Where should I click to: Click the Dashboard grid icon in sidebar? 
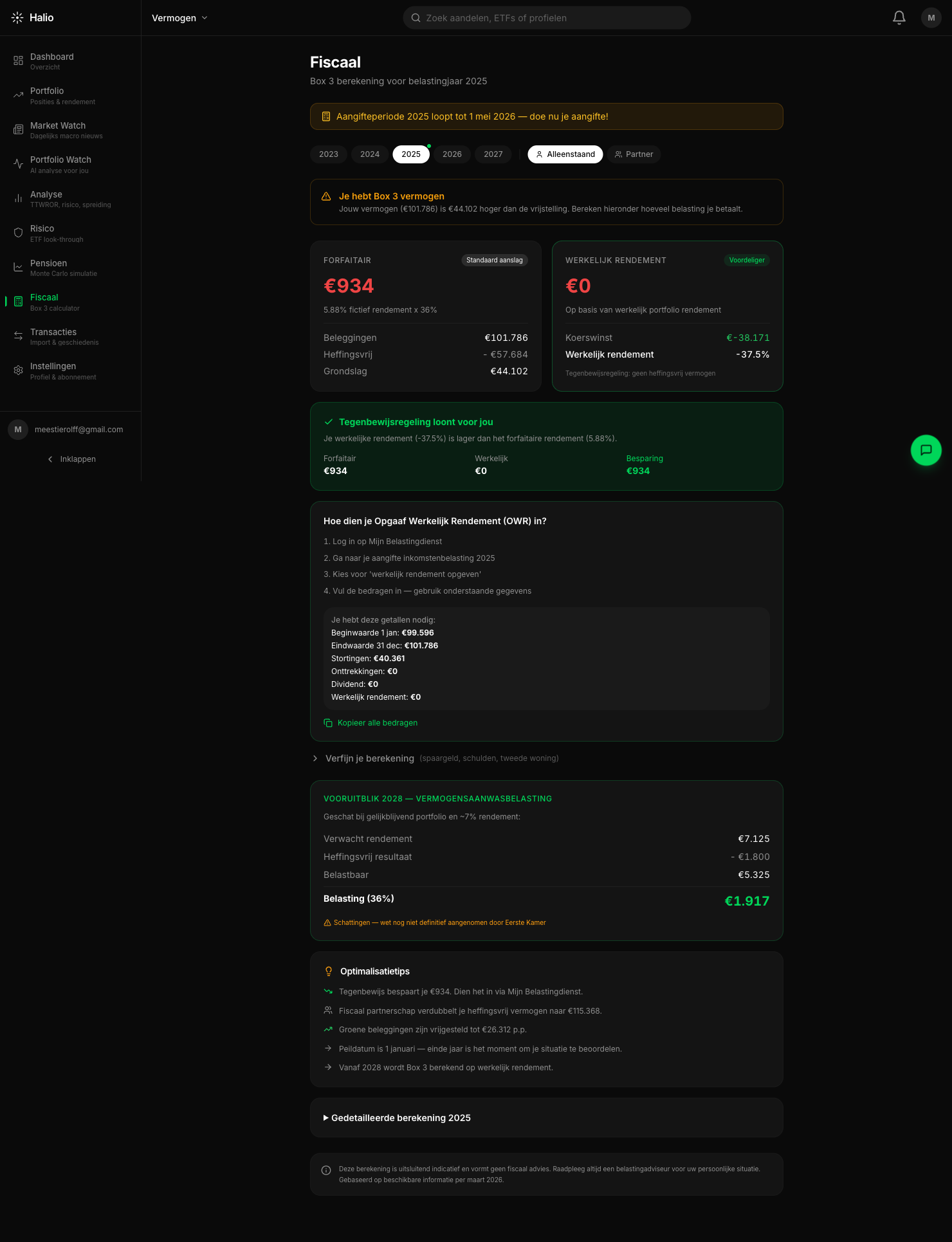(x=18, y=61)
